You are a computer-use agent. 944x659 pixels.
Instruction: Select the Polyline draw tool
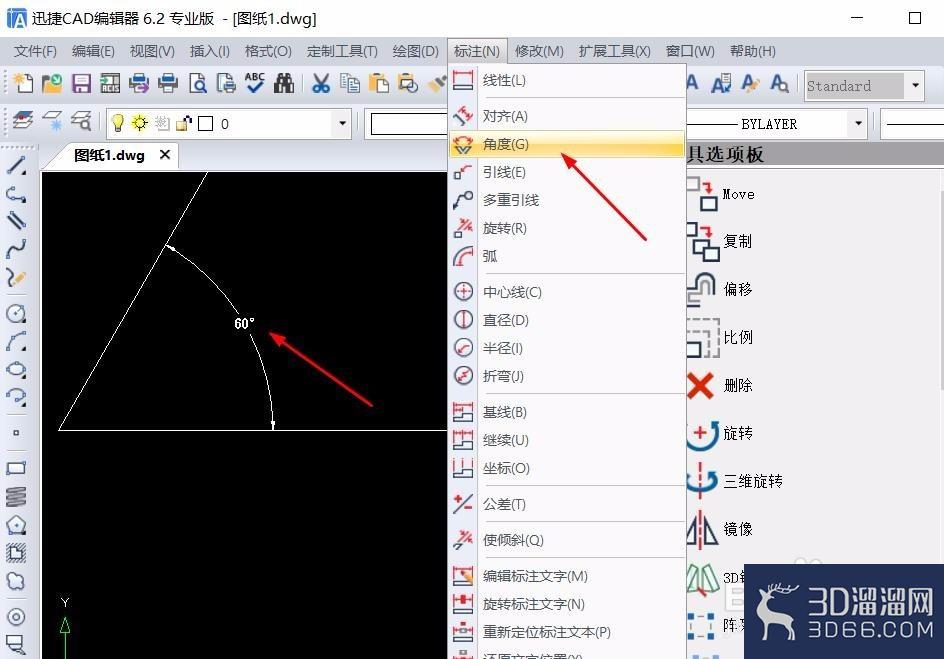click(16, 194)
